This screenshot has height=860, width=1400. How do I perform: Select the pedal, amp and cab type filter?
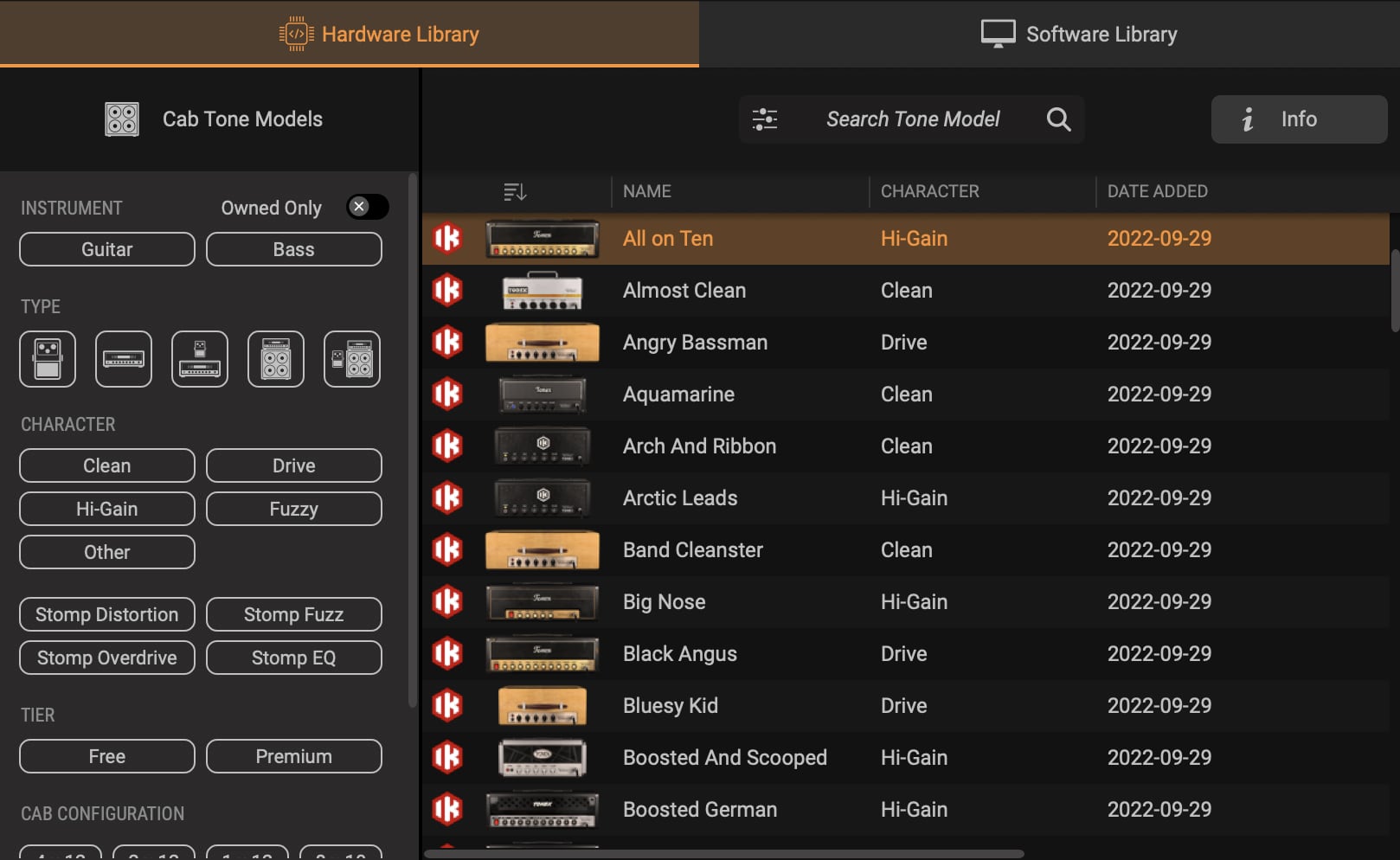point(352,359)
